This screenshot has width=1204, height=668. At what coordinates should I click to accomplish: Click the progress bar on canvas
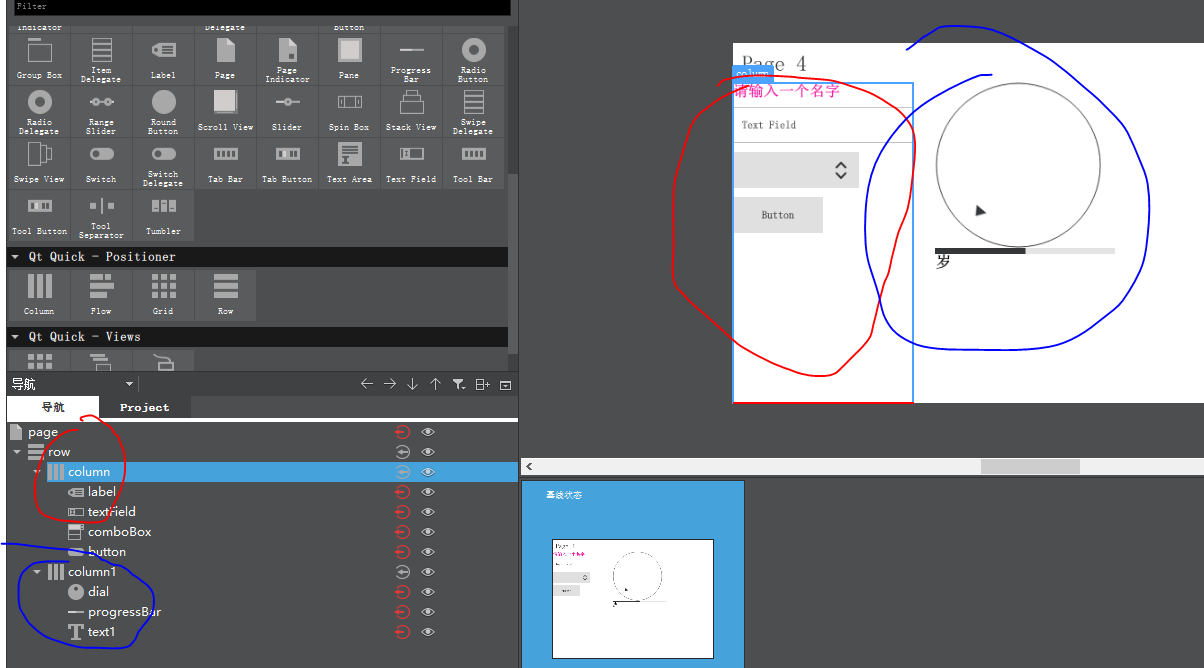[1025, 251]
